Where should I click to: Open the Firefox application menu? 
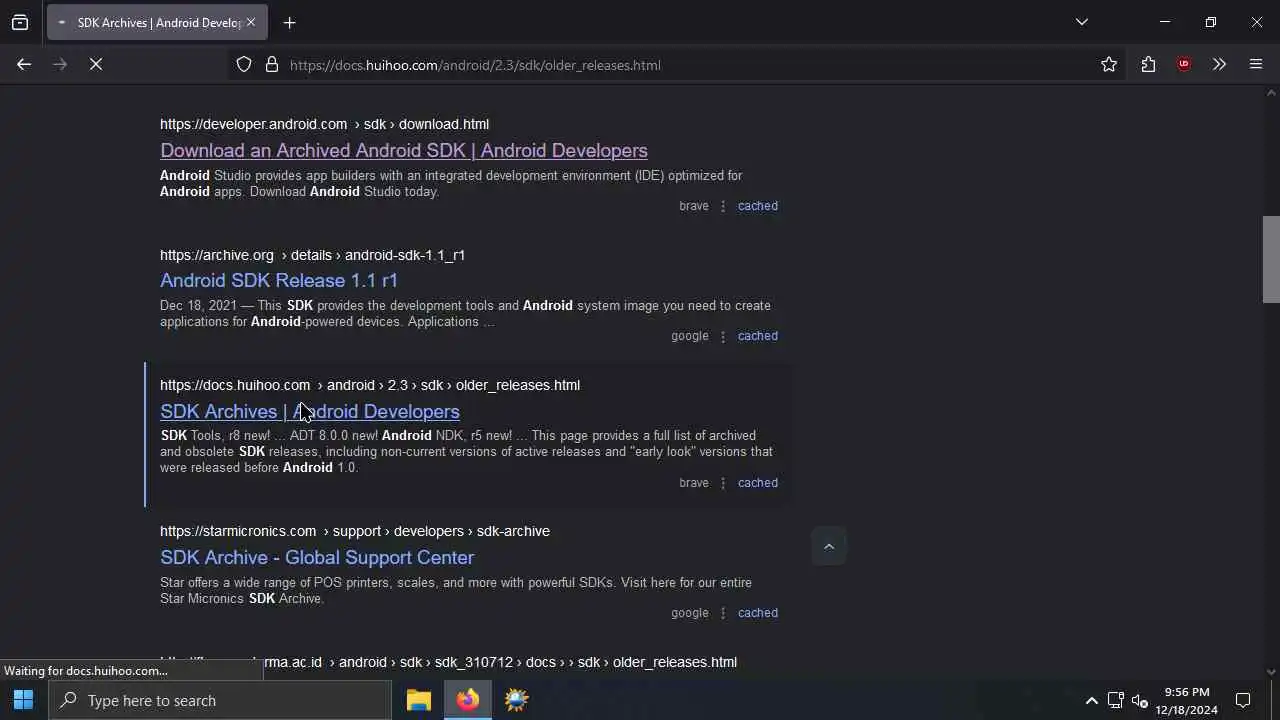coord(1256,64)
